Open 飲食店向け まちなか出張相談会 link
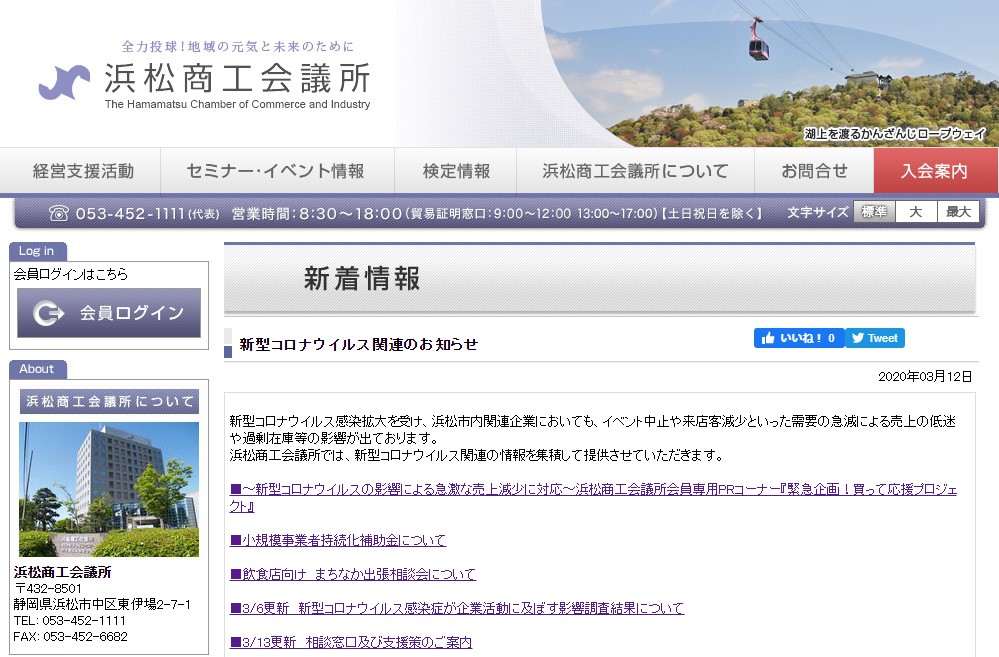 pyautogui.click(x=353, y=574)
